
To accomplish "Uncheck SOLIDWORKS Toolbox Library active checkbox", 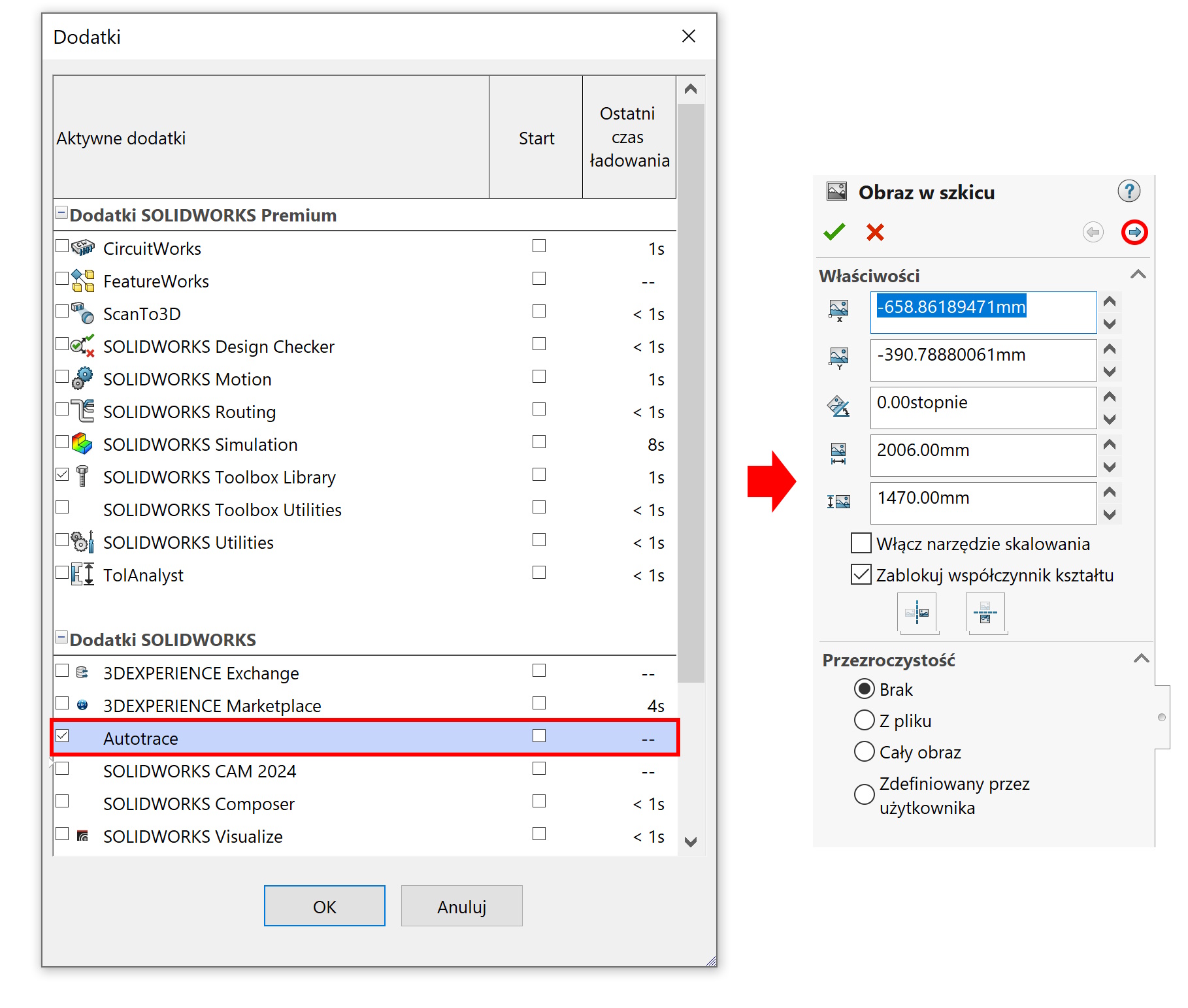I will [62, 474].
